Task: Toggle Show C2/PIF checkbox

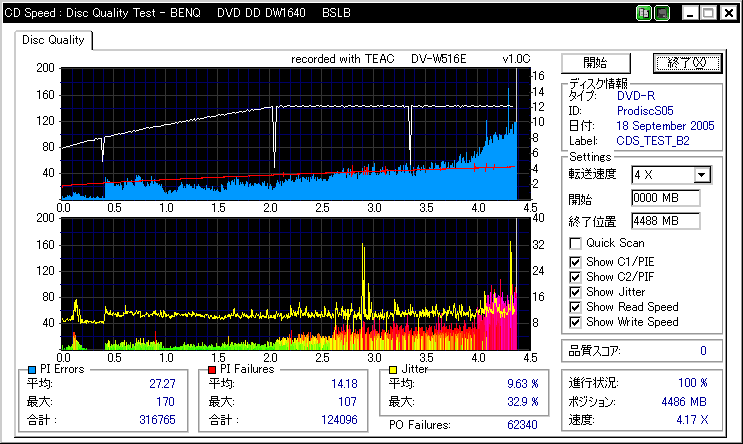Action: (x=575, y=277)
